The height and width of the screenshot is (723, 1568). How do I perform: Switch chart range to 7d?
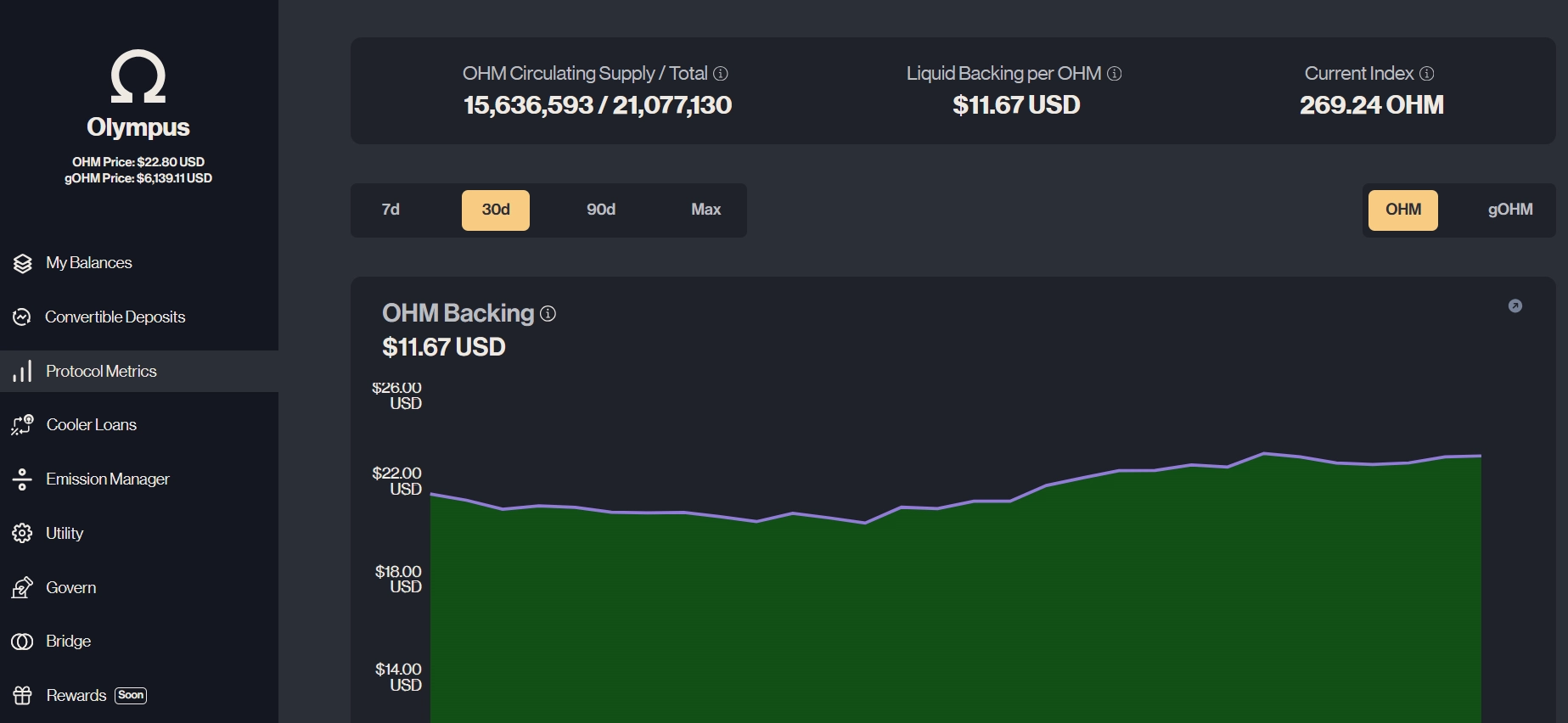click(391, 210)
